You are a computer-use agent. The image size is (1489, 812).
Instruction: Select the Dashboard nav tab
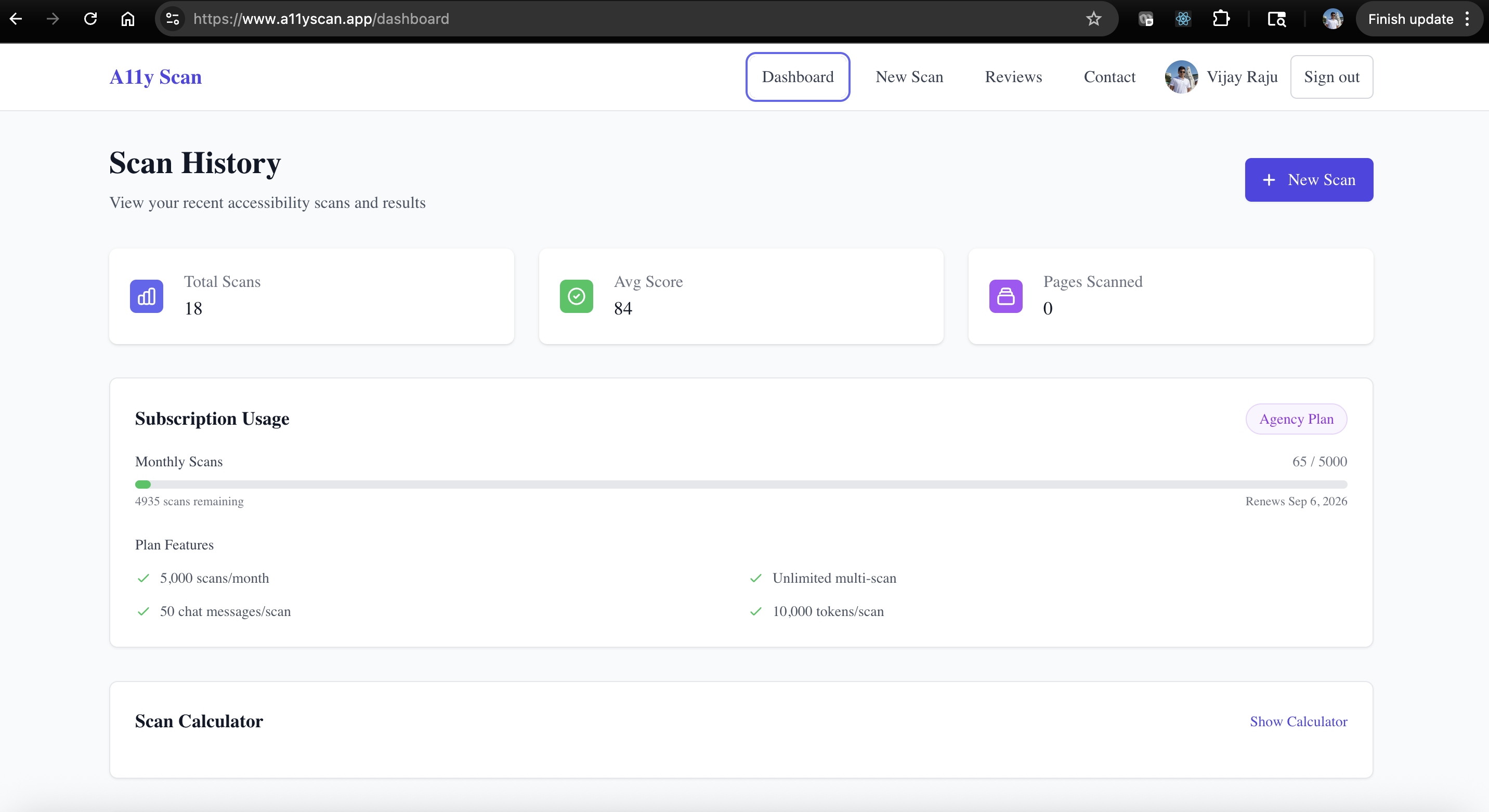[797, 77]
